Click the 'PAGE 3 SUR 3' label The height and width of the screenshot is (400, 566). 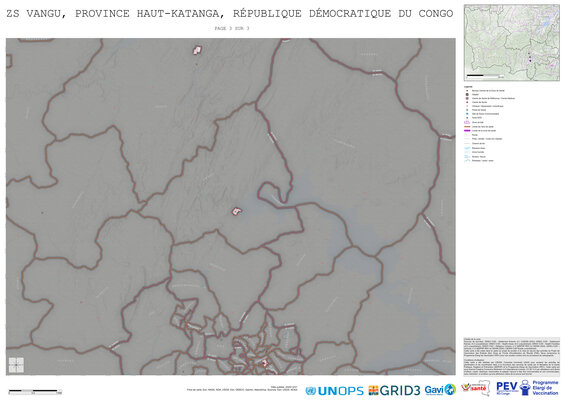click(232, 28)
